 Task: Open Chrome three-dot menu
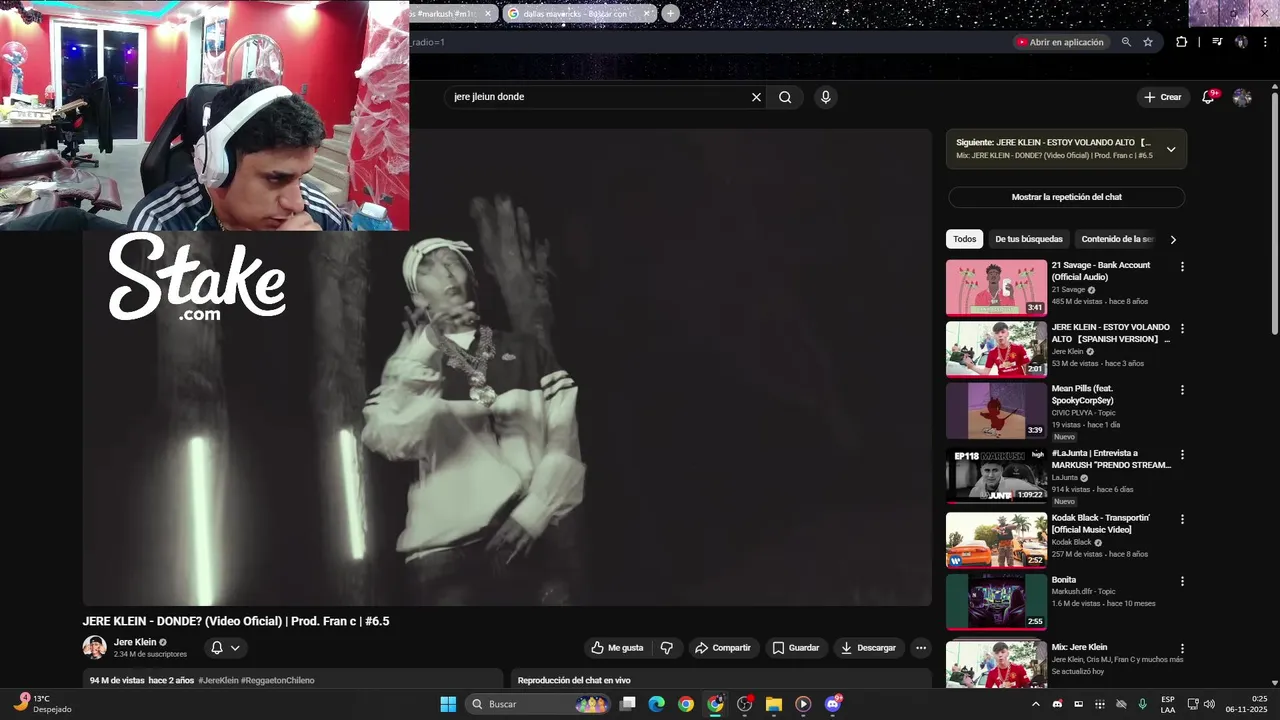1263,42
